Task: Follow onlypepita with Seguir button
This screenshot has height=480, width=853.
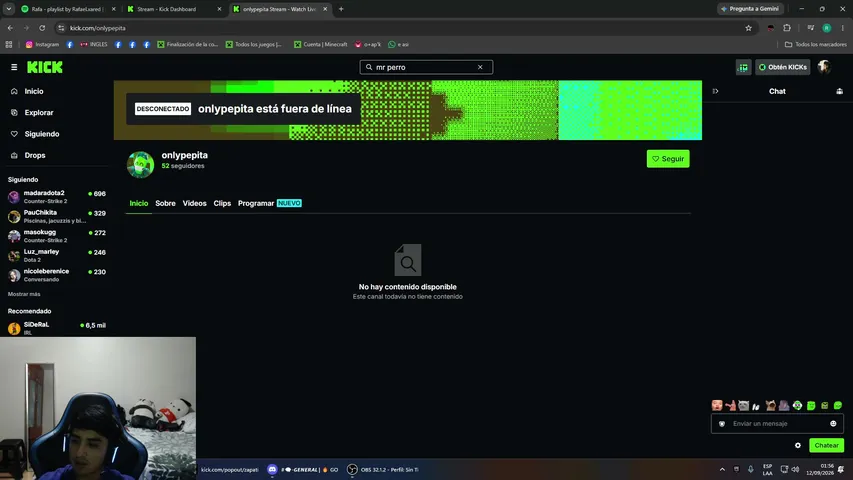Action: 668,159
